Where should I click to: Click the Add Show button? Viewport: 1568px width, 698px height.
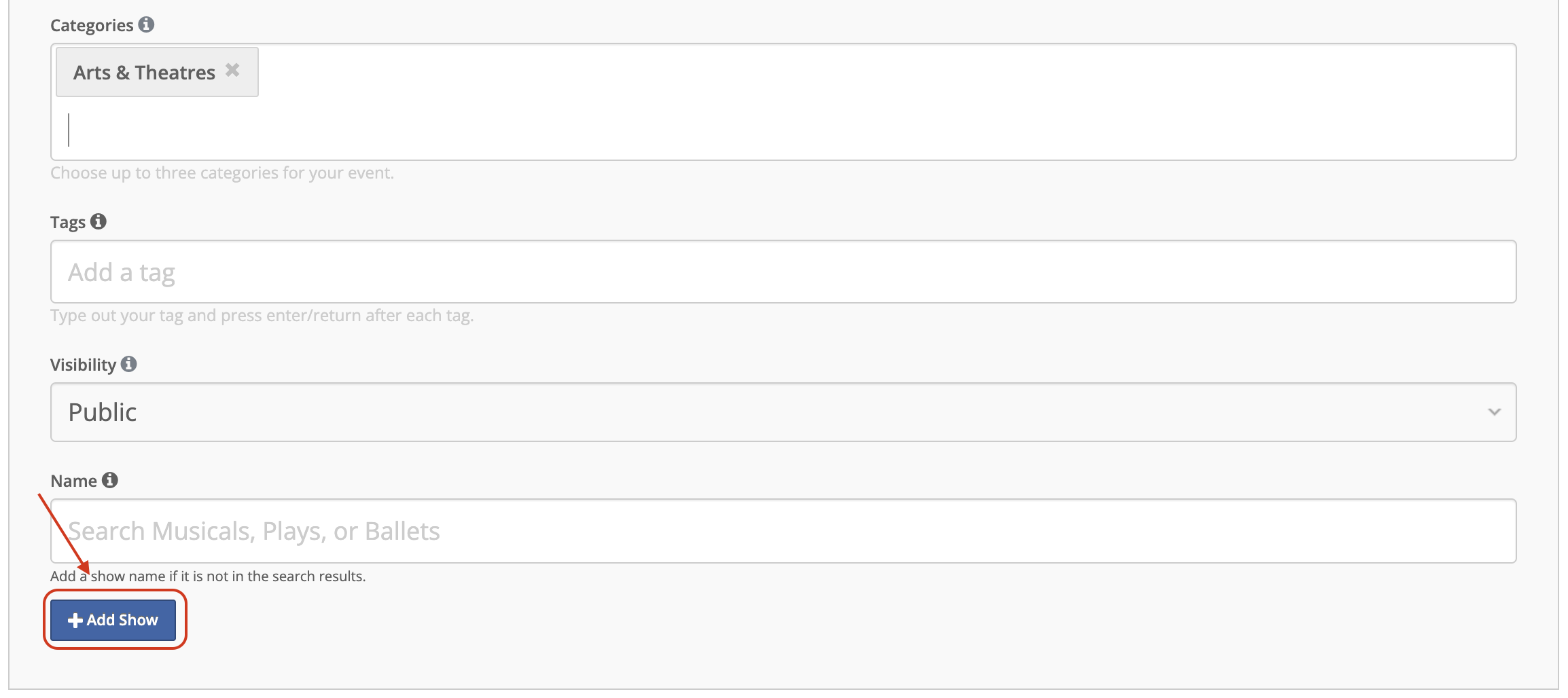pyautogui.click(x=113, y=620)
